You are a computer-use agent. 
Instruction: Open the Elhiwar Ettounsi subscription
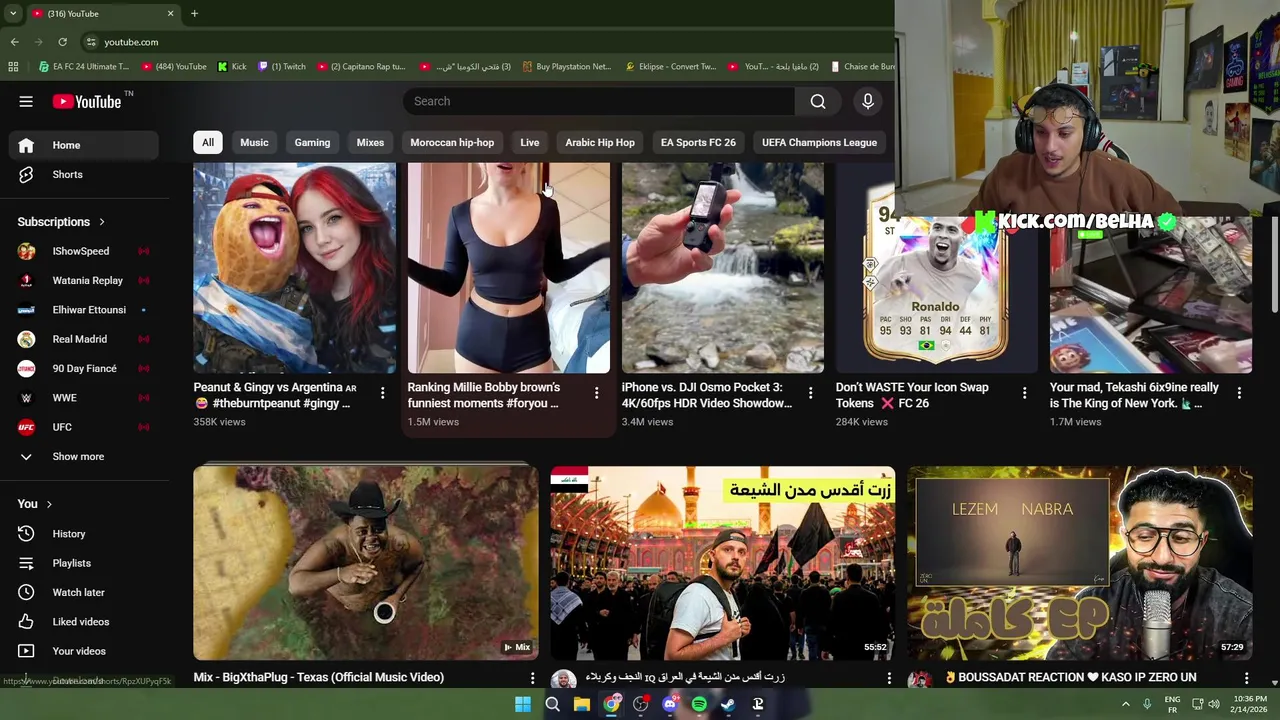pos(86,310)
